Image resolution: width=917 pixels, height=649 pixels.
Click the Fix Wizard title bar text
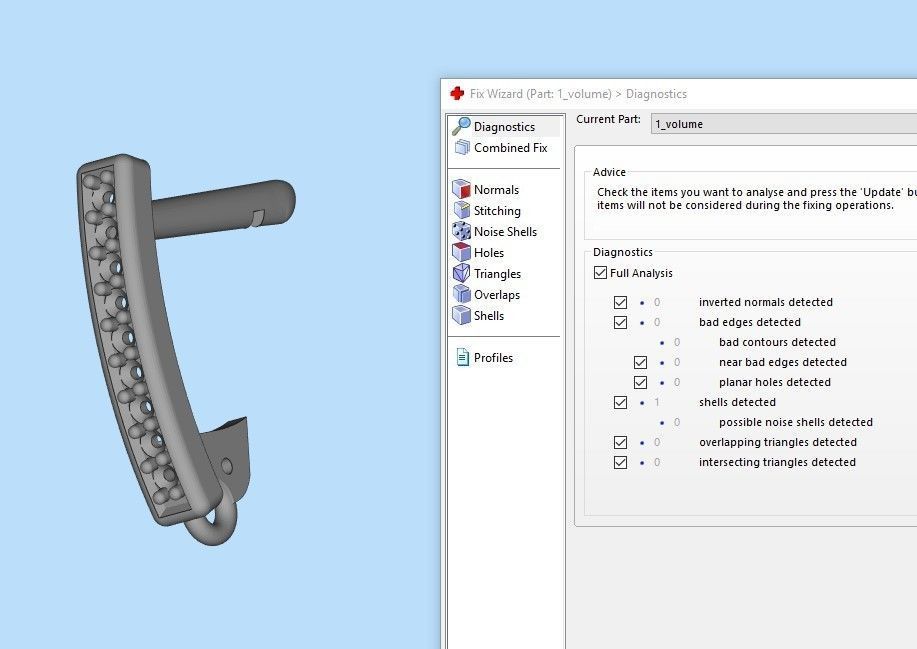[x=578, y=94]
